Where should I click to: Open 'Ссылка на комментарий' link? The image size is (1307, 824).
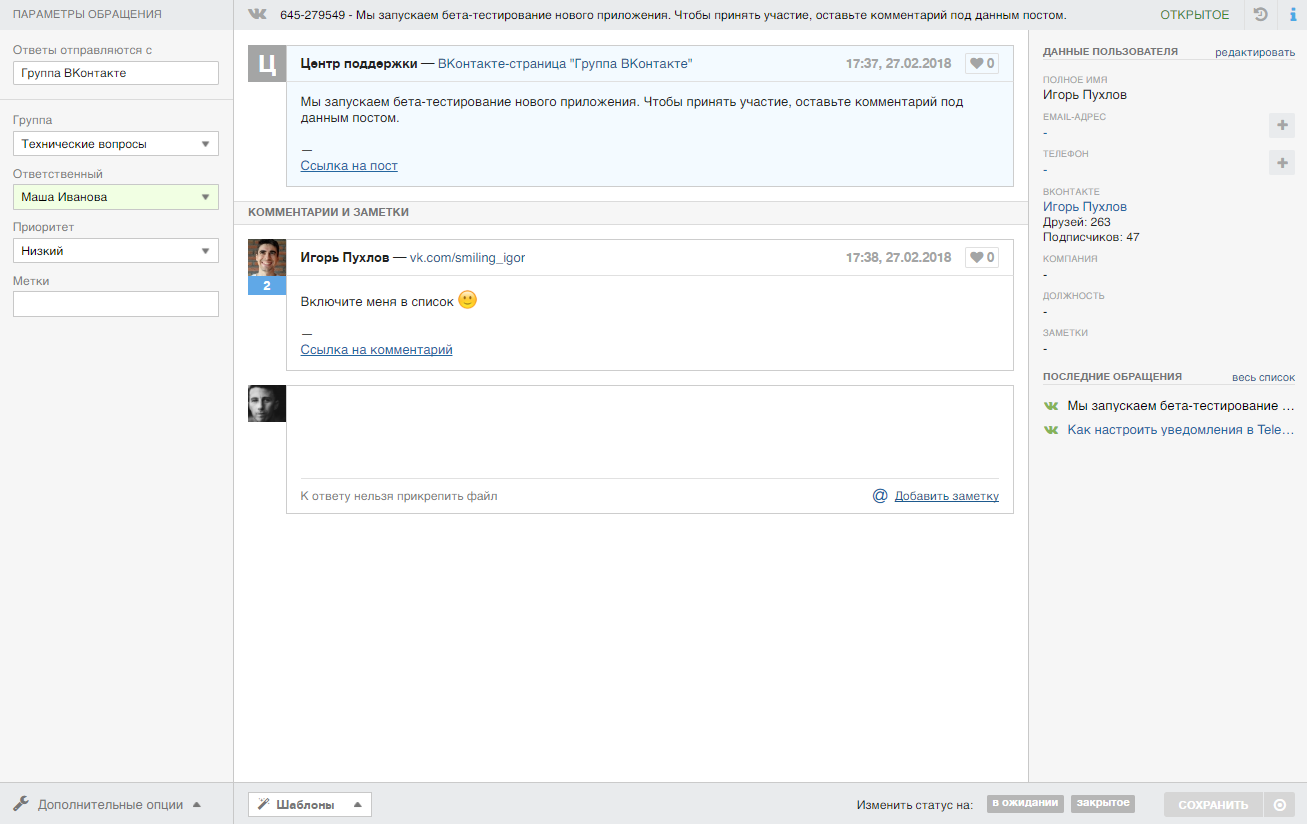[377, 350]
